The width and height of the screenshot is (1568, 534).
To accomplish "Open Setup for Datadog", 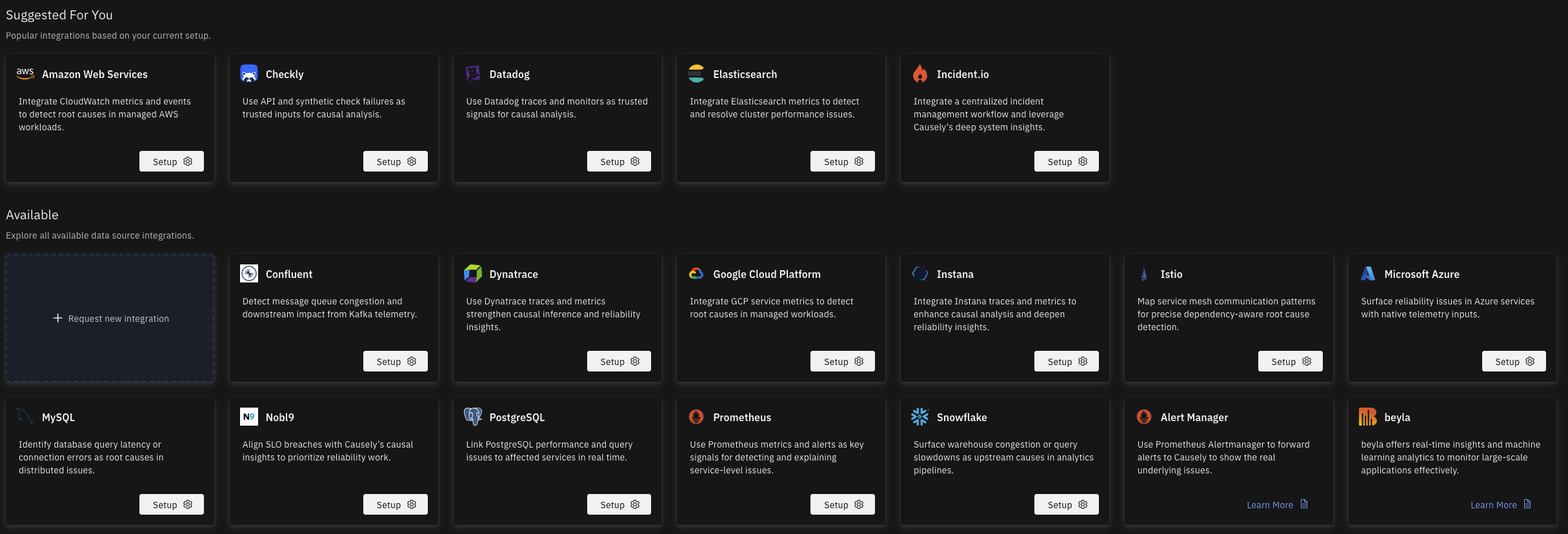I will (x=619, y=161).
